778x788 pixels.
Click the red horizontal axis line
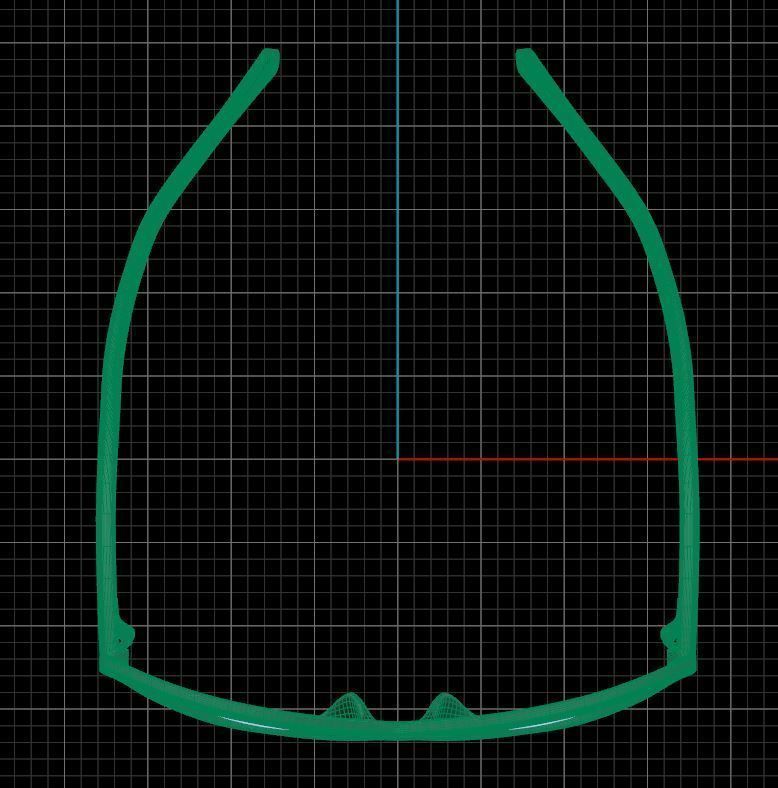(588, 459)
